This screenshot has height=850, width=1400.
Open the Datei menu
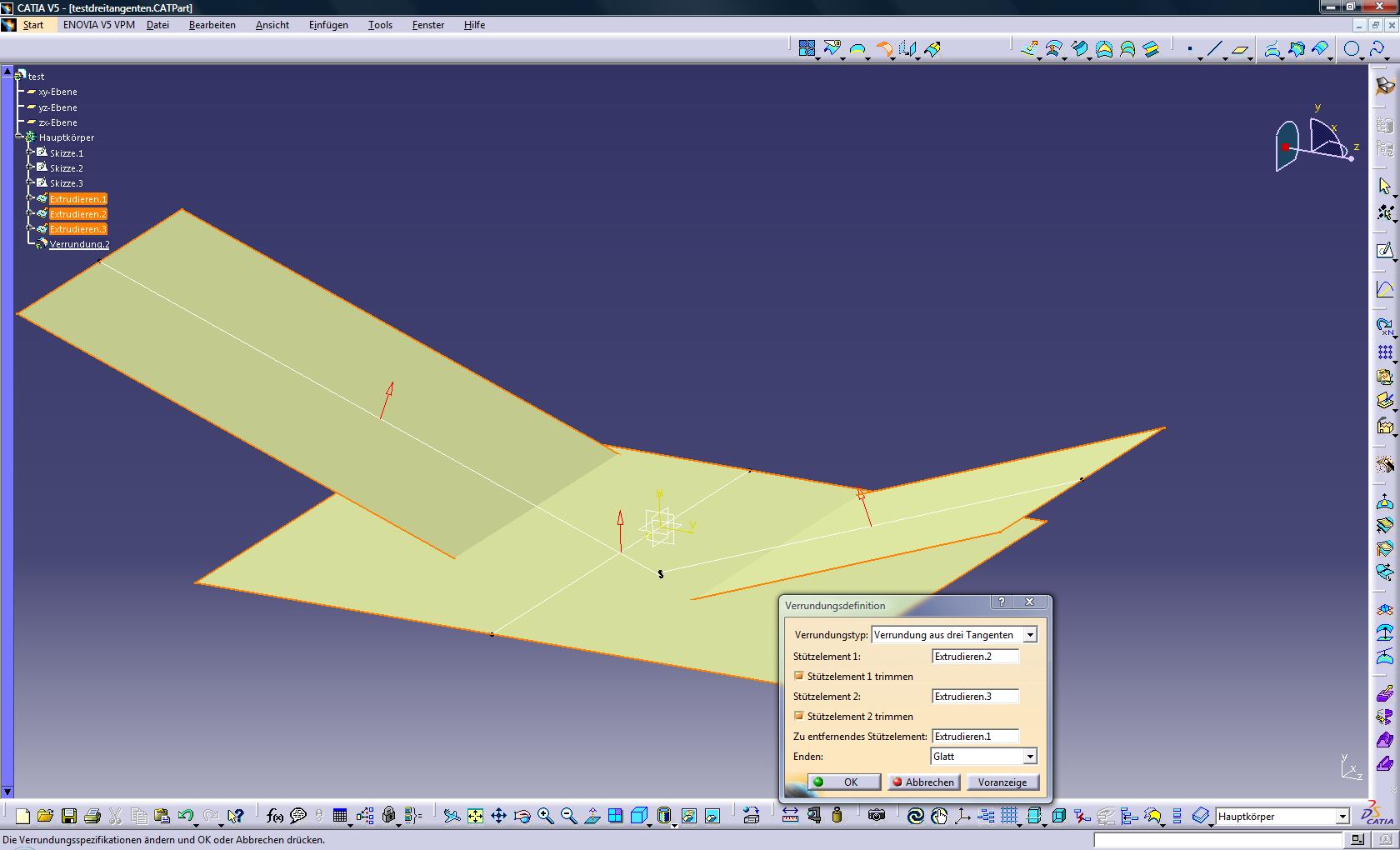(x=157, y=25)
